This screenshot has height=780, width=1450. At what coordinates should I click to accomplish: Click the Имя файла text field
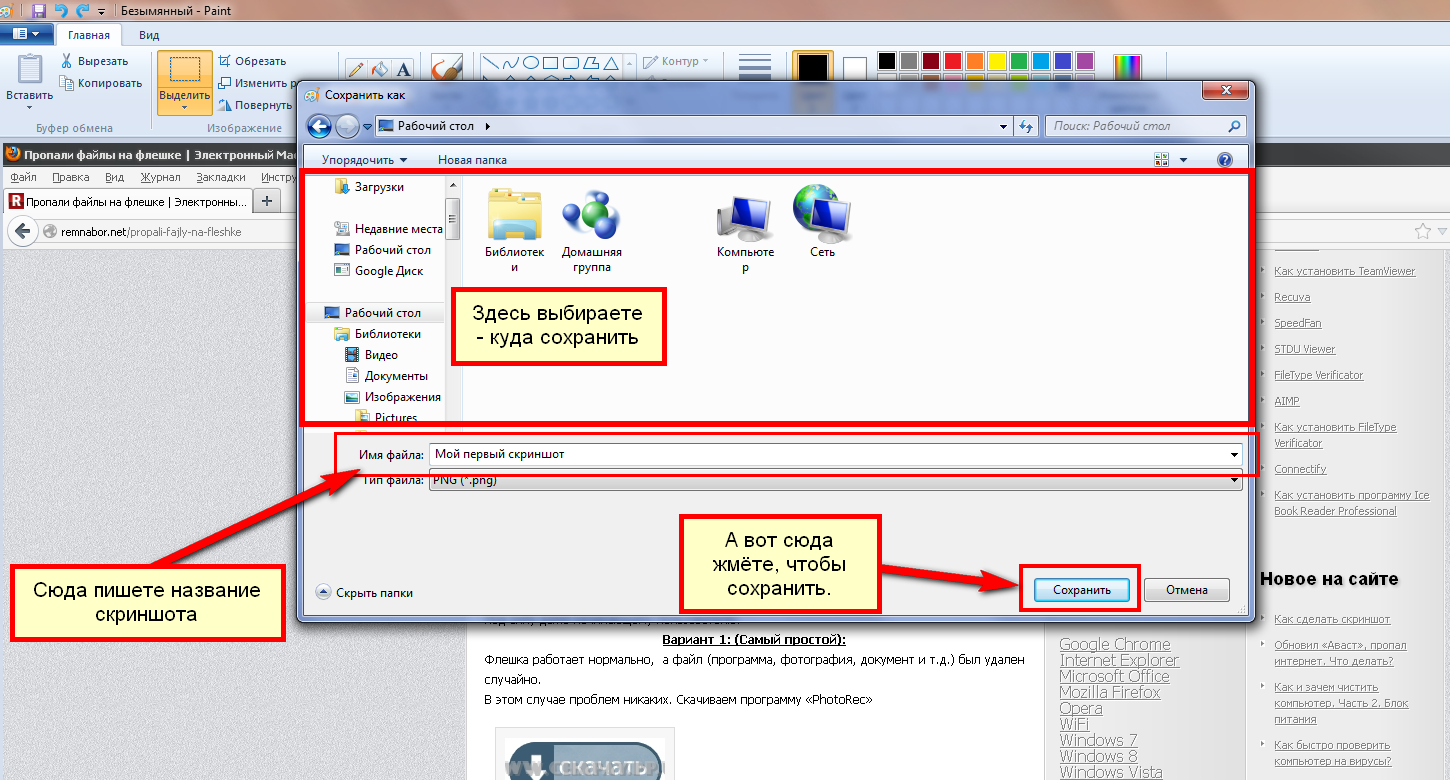pos(830,454)
